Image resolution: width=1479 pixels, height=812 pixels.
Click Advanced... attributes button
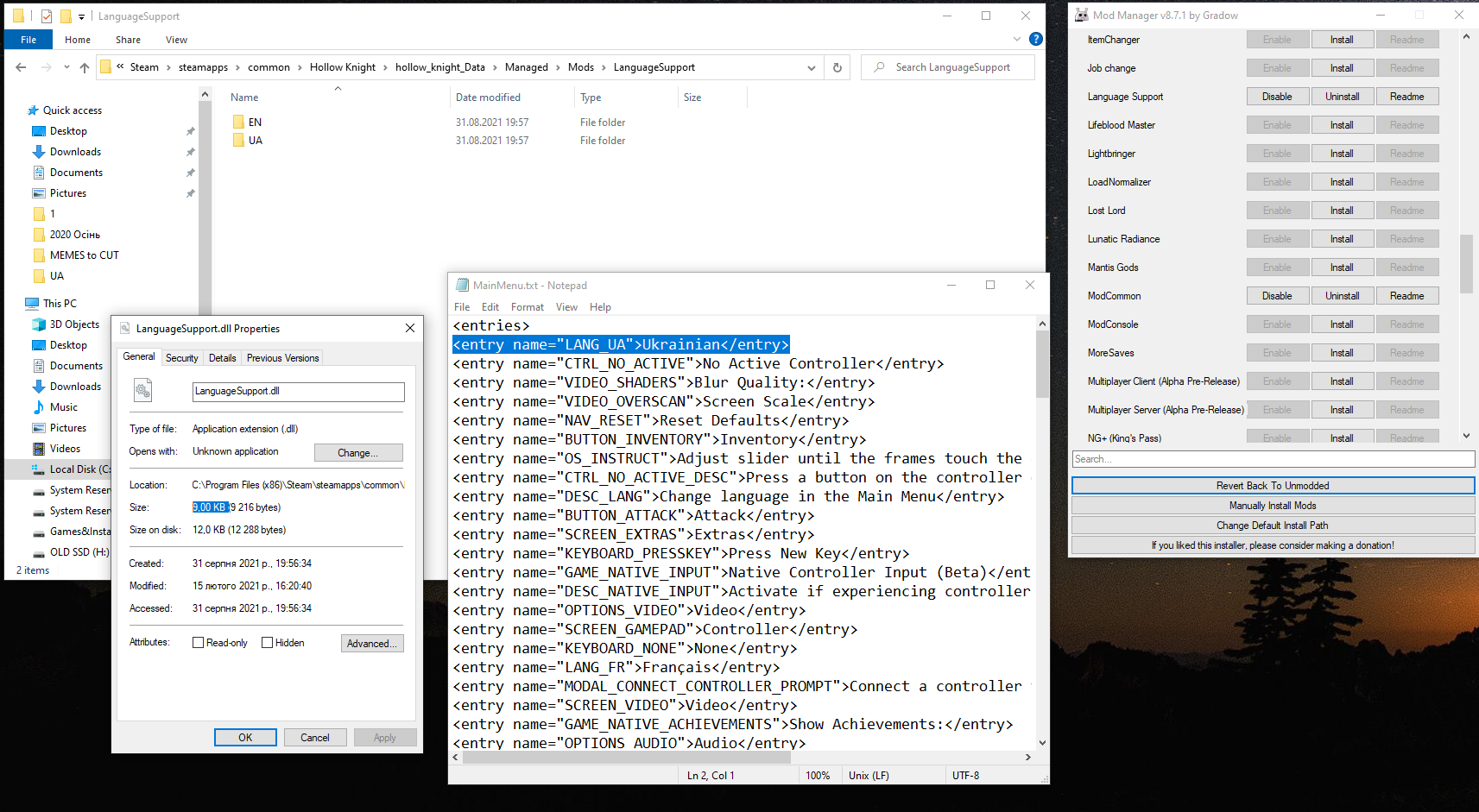[372, 644]
